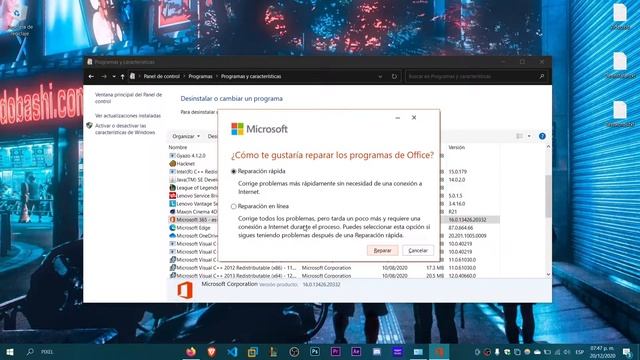Click the Reparar button
This screenshot has width=640, height=360.
[x=382, y=250]
